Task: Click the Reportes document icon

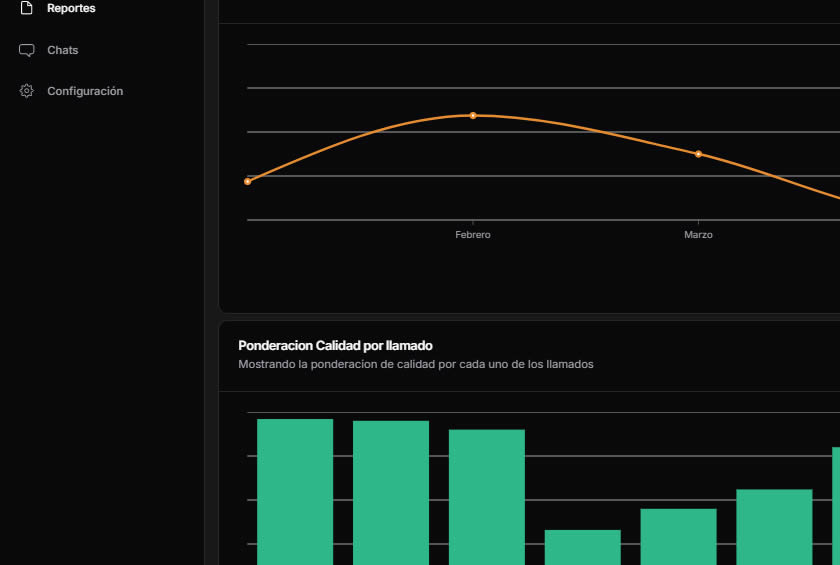Action: [27, 8]
